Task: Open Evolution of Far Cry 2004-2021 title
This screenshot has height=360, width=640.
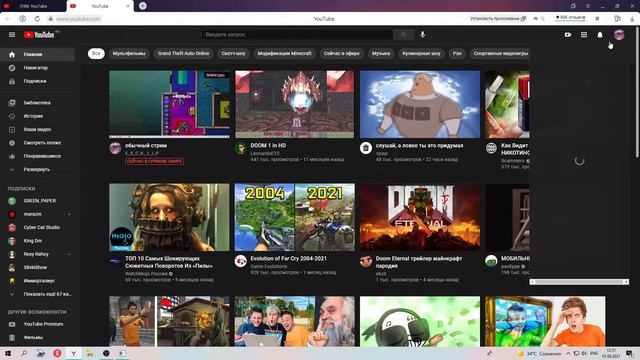Action: [289, 258]
